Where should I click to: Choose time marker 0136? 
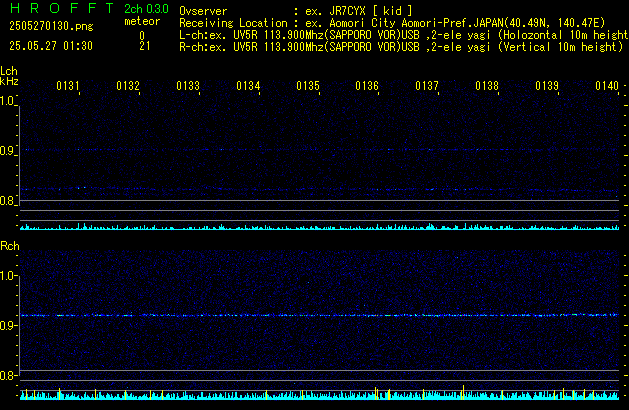click(x=367, y=86)
